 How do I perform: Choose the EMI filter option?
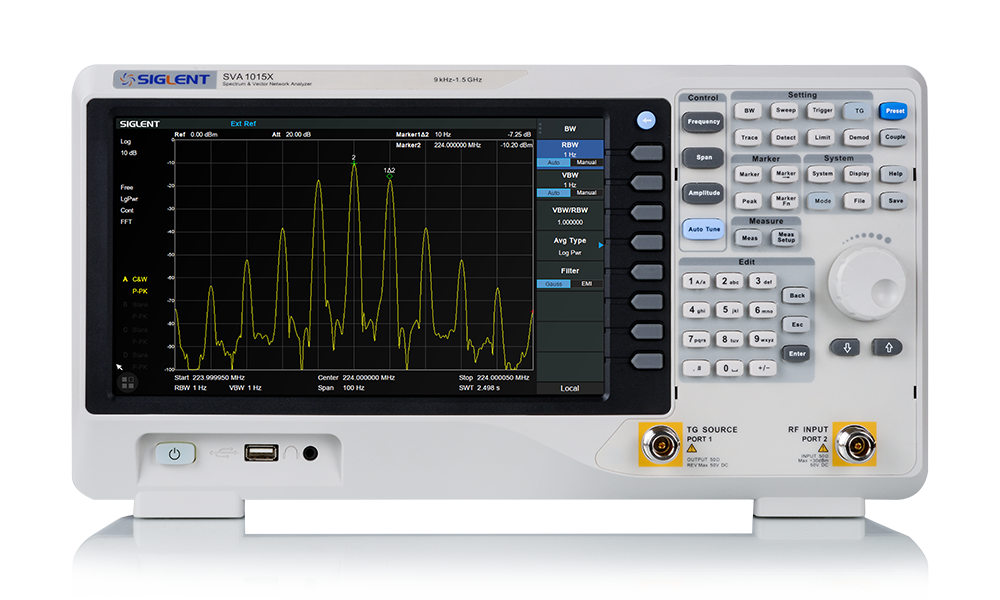tap(586, 284)
